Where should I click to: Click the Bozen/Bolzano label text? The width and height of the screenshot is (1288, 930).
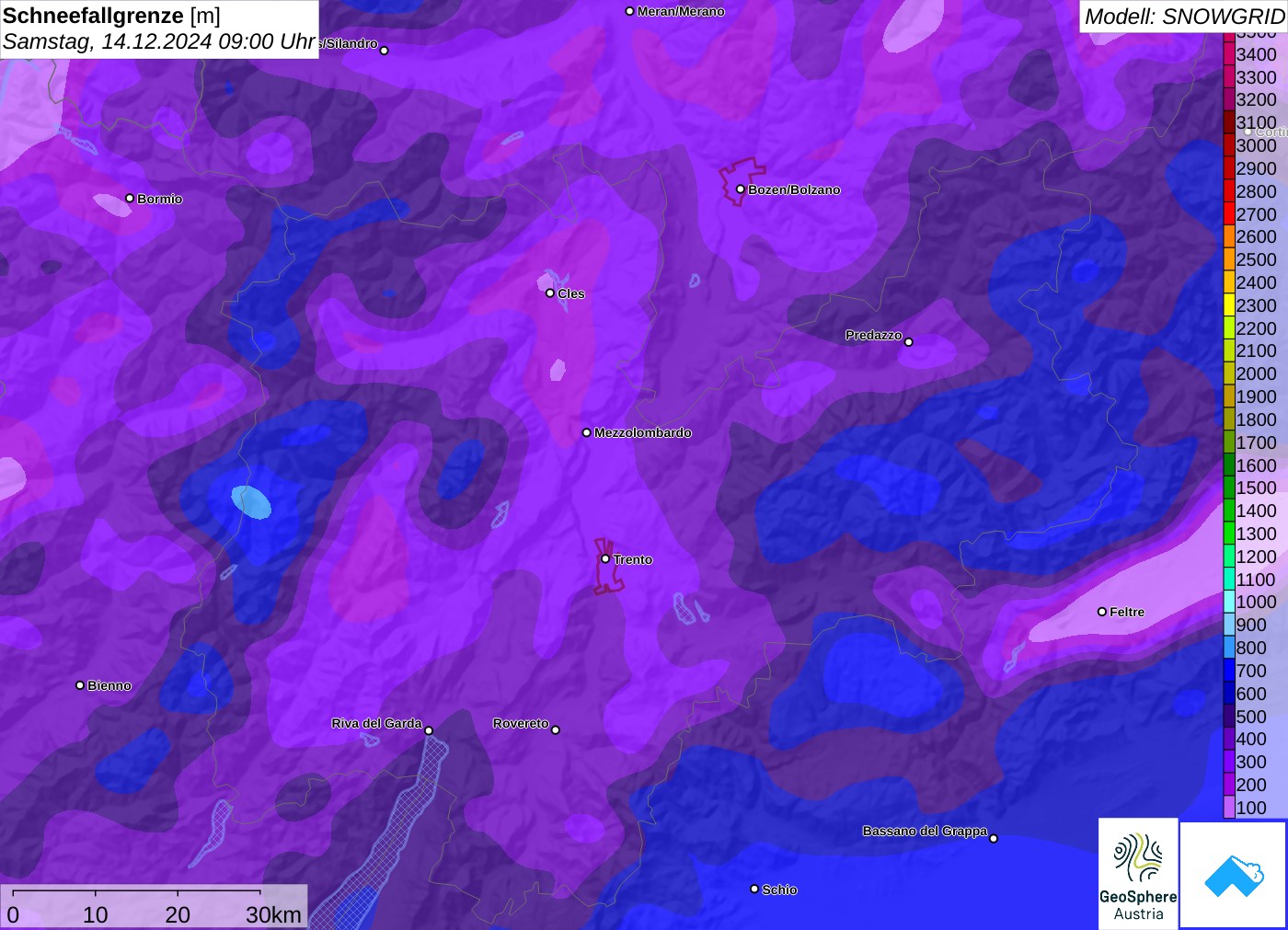794,189
